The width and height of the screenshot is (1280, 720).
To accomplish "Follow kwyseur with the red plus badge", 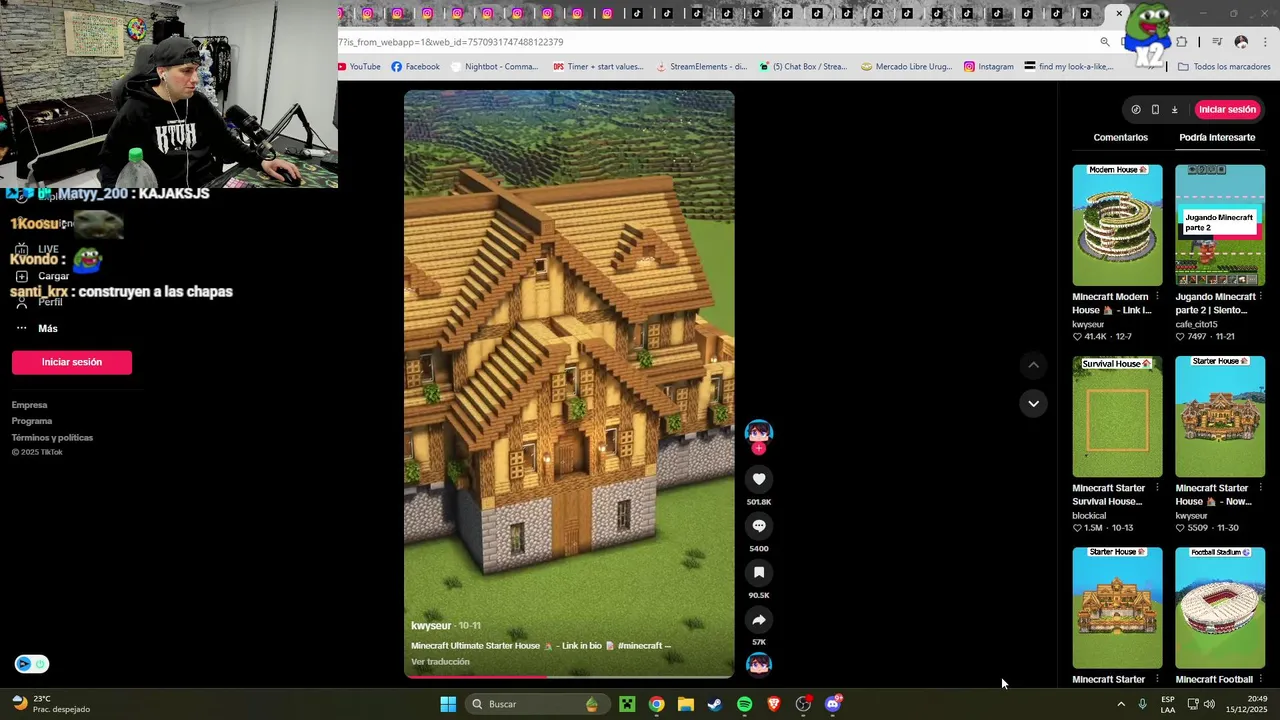I will (x=759, y=449).
